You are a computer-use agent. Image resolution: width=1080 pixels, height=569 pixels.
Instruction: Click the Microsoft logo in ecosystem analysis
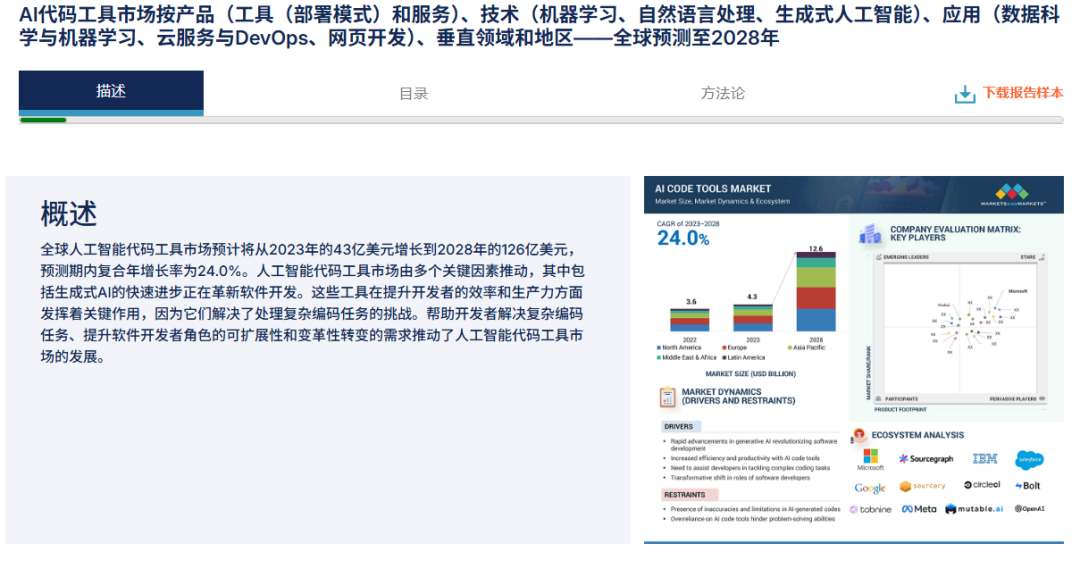(871, 459)
